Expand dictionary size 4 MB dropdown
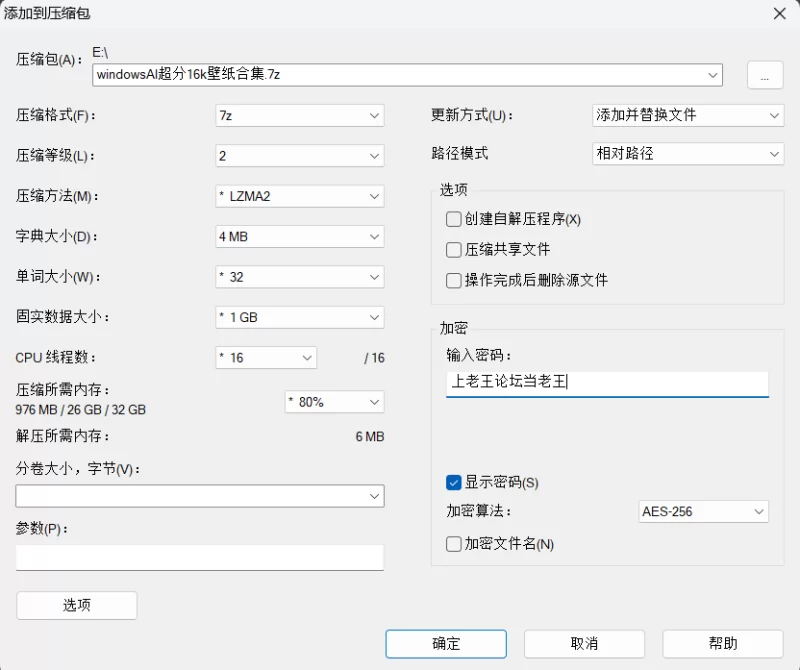800x670 pixels. click(299, 236)
